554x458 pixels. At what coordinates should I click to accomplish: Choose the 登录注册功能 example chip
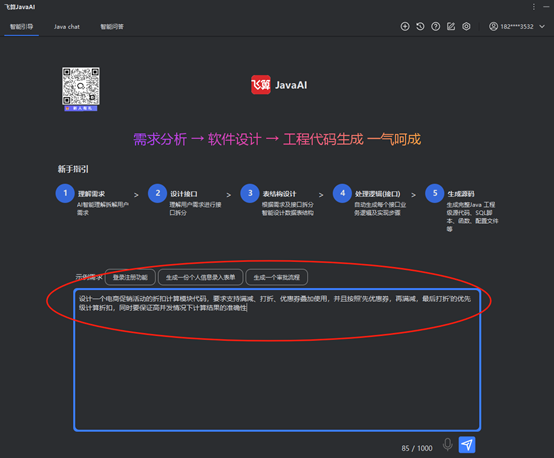tap(130, 277)
